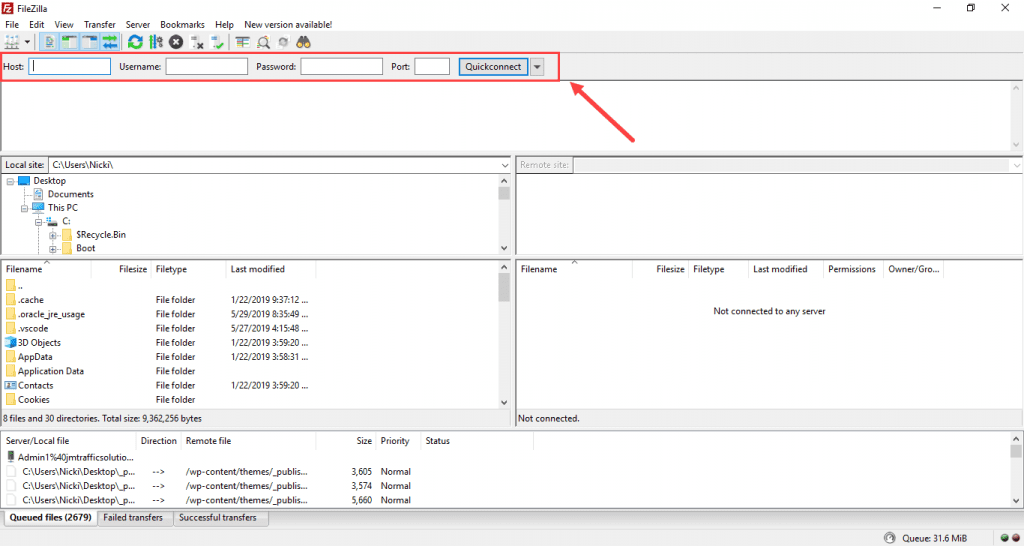Refresh the file and folder lists
Image resolution: width=1024 pixels, height=546 pixels.
point(135,42)
